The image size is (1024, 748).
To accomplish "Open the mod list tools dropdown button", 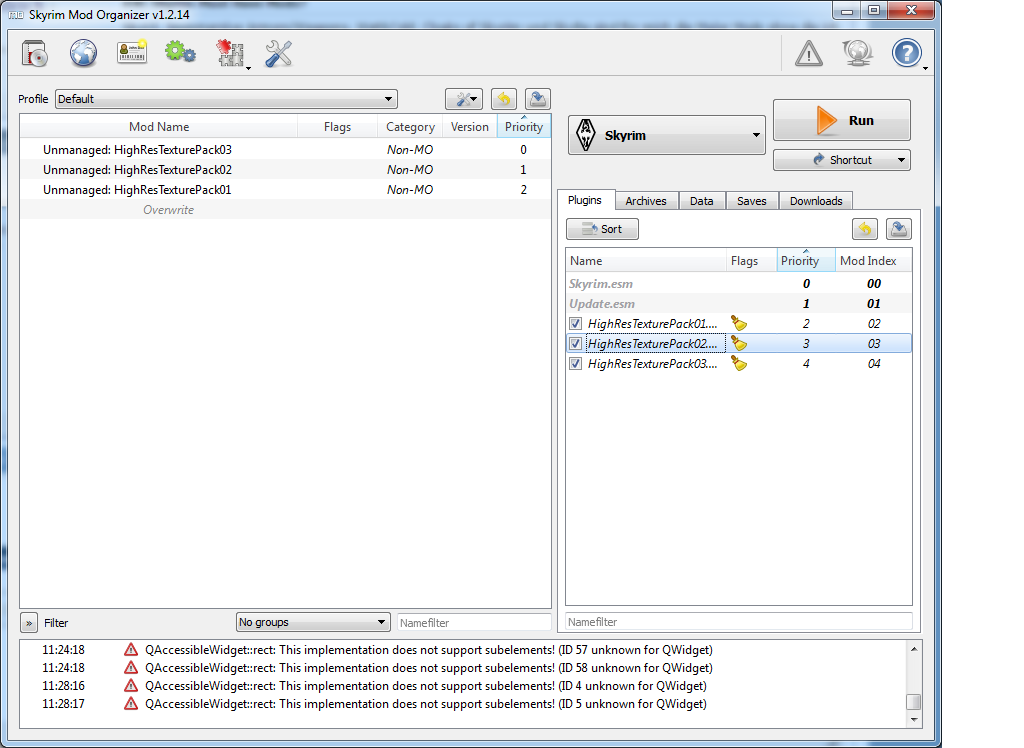I will (464, 99).
